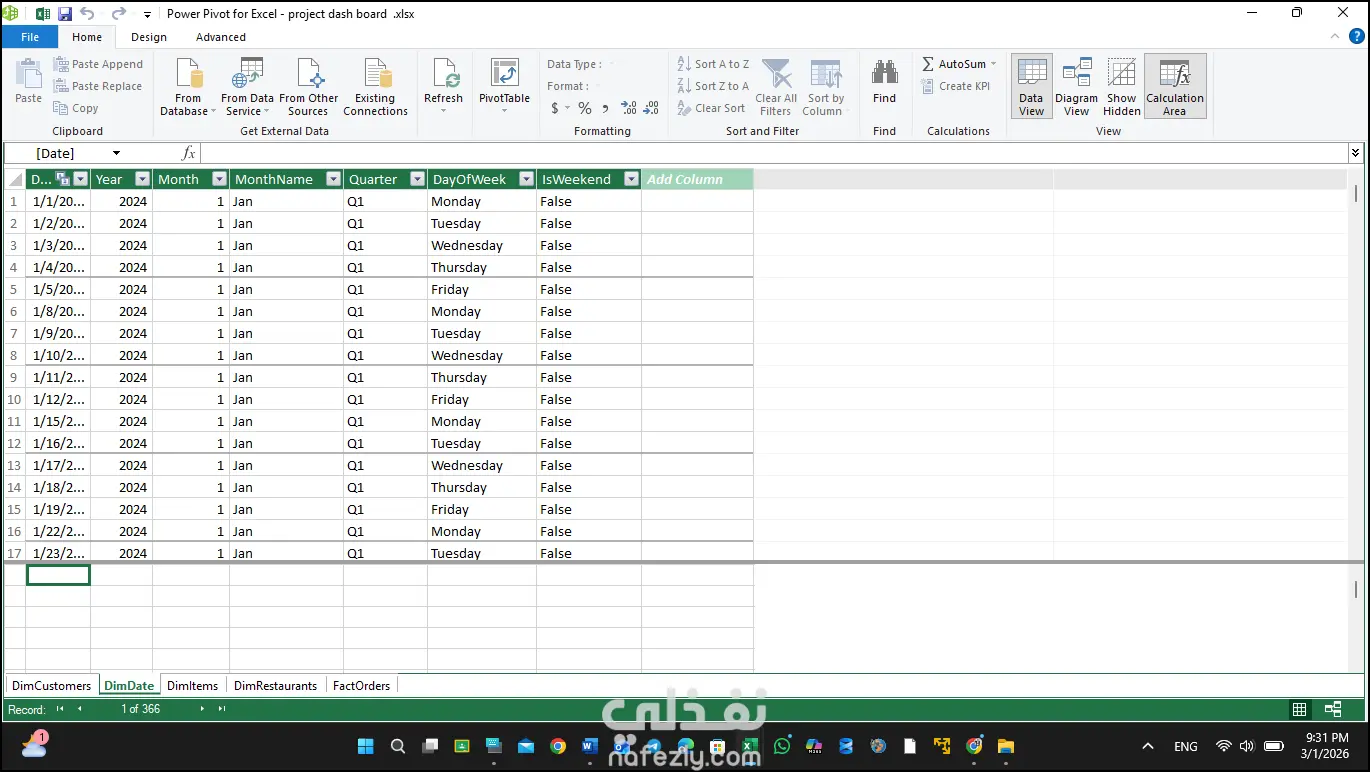
Task: Open the Quarter column filter dropdown
Action: point(417,179)
